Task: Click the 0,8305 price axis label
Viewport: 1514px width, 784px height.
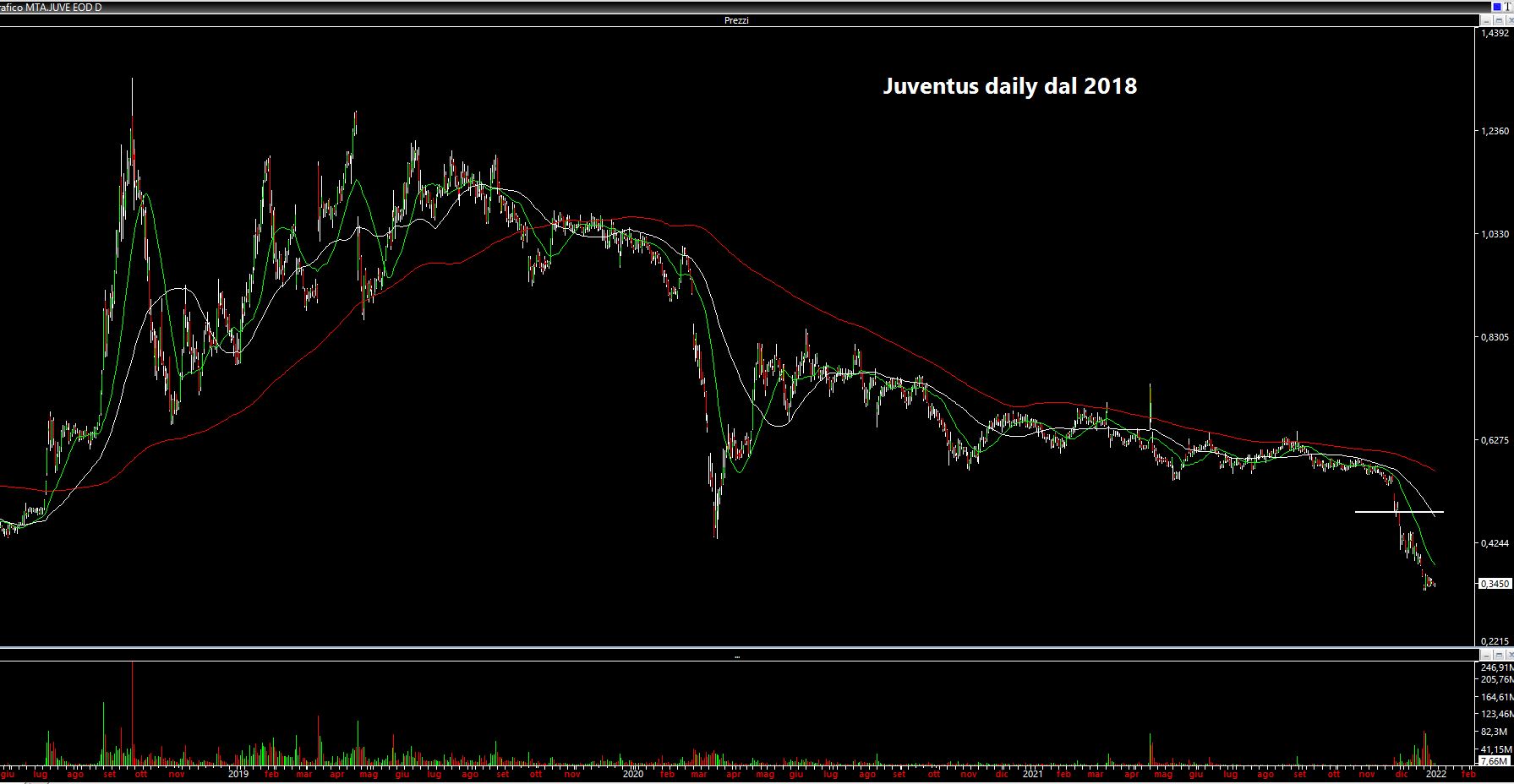Action: (1495, 337)
